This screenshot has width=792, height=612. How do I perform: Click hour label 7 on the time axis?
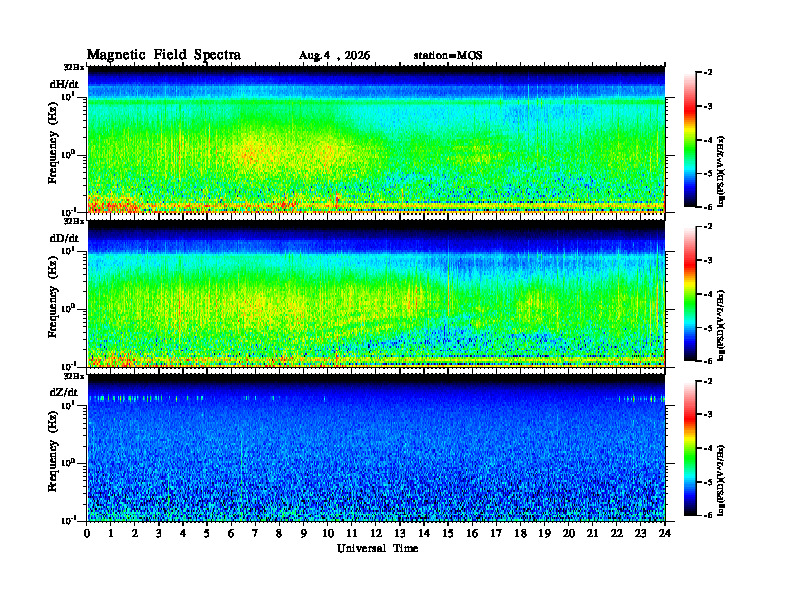click(255, 533)
